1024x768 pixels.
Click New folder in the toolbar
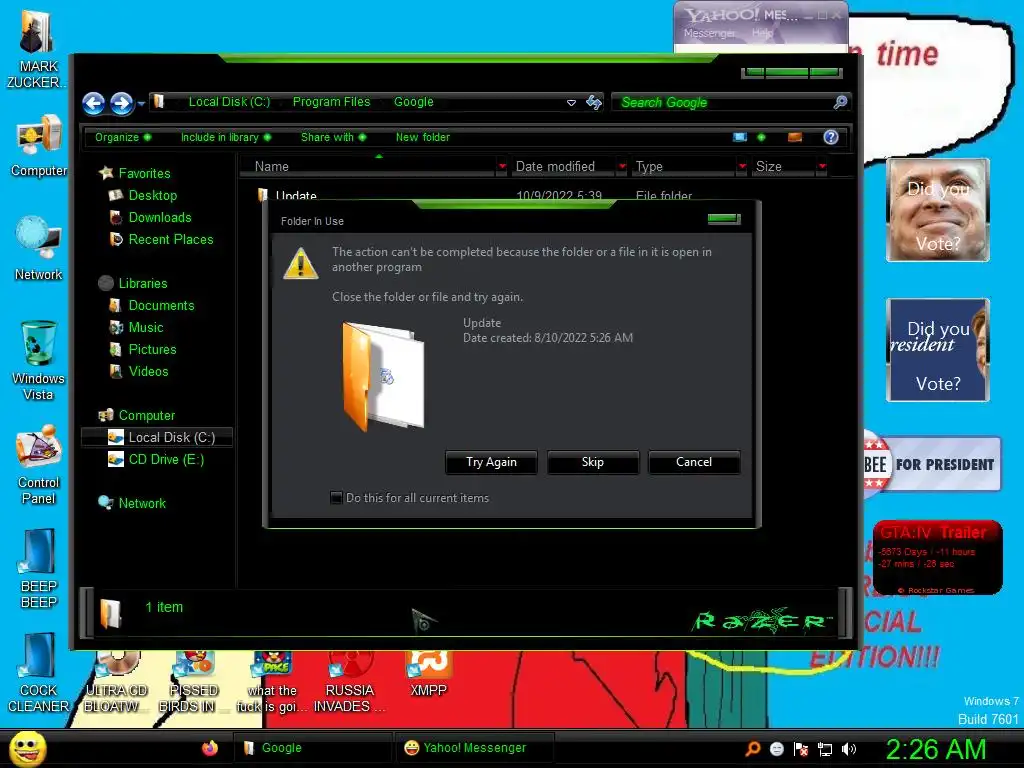(423, 137)
